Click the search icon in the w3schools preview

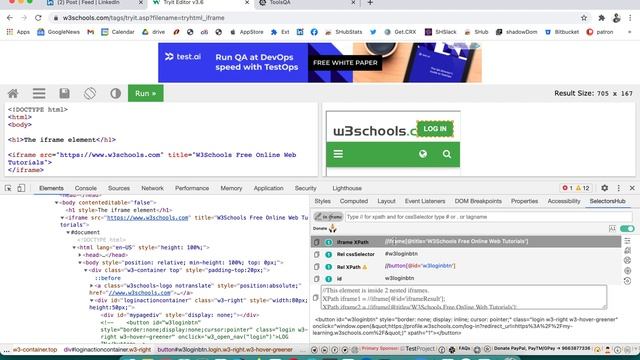click(447, 154)
